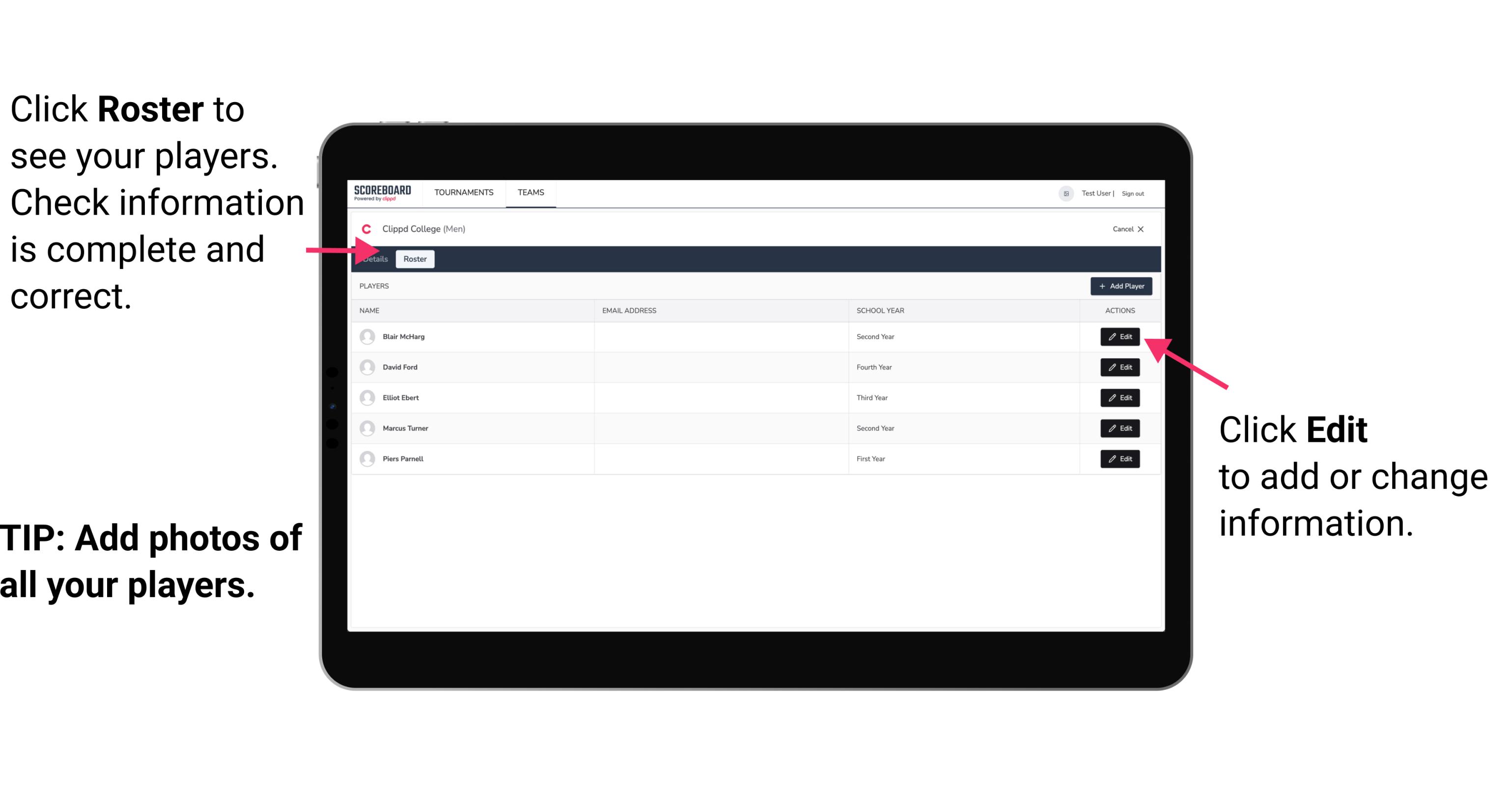The height and width of the screenshot is (812, 1510).
Task: Toggle player avatar for David Ford
Action: pos(367,366)
